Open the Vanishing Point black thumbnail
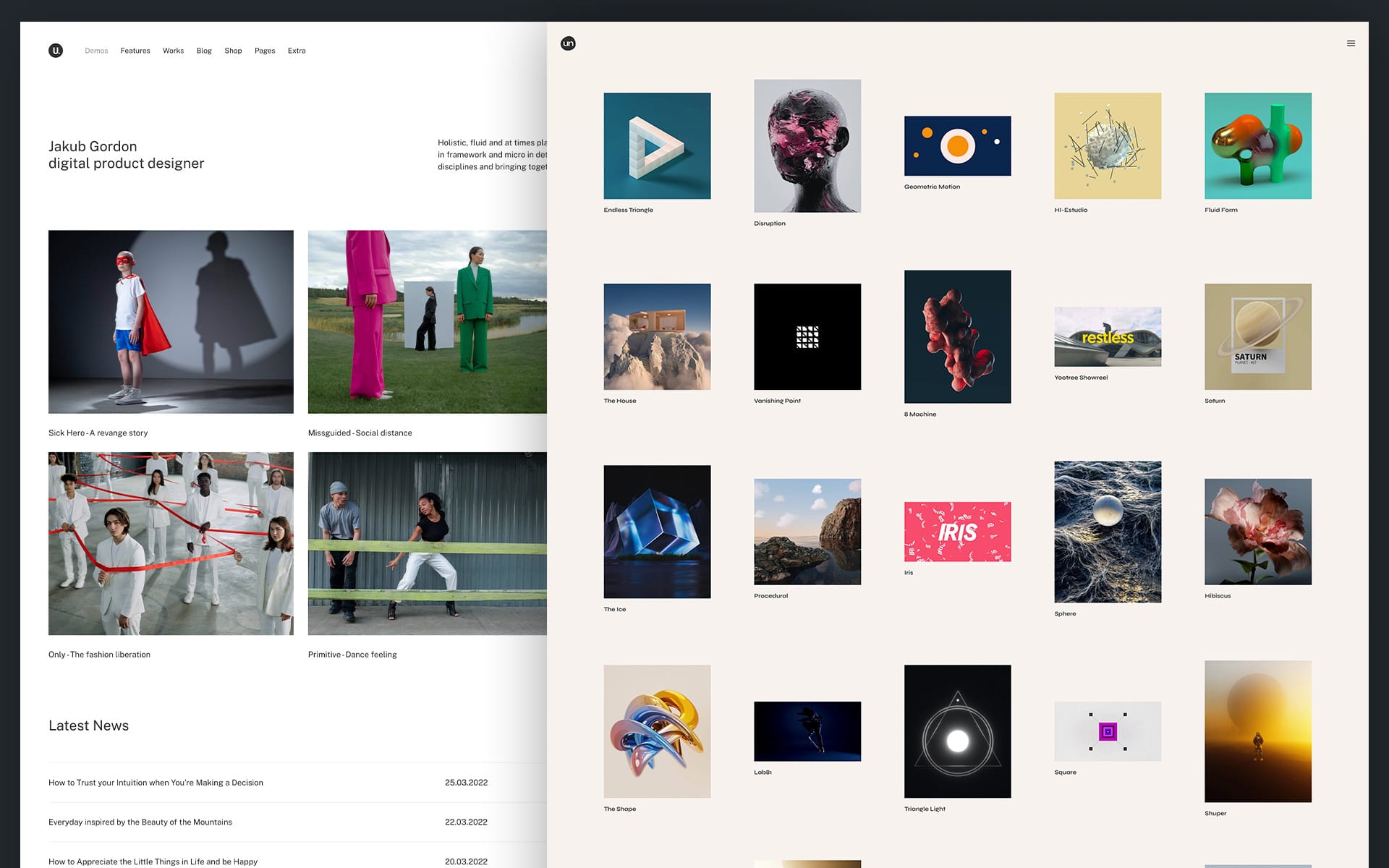This screenshot has height=868, width=1389. [807, 336]
